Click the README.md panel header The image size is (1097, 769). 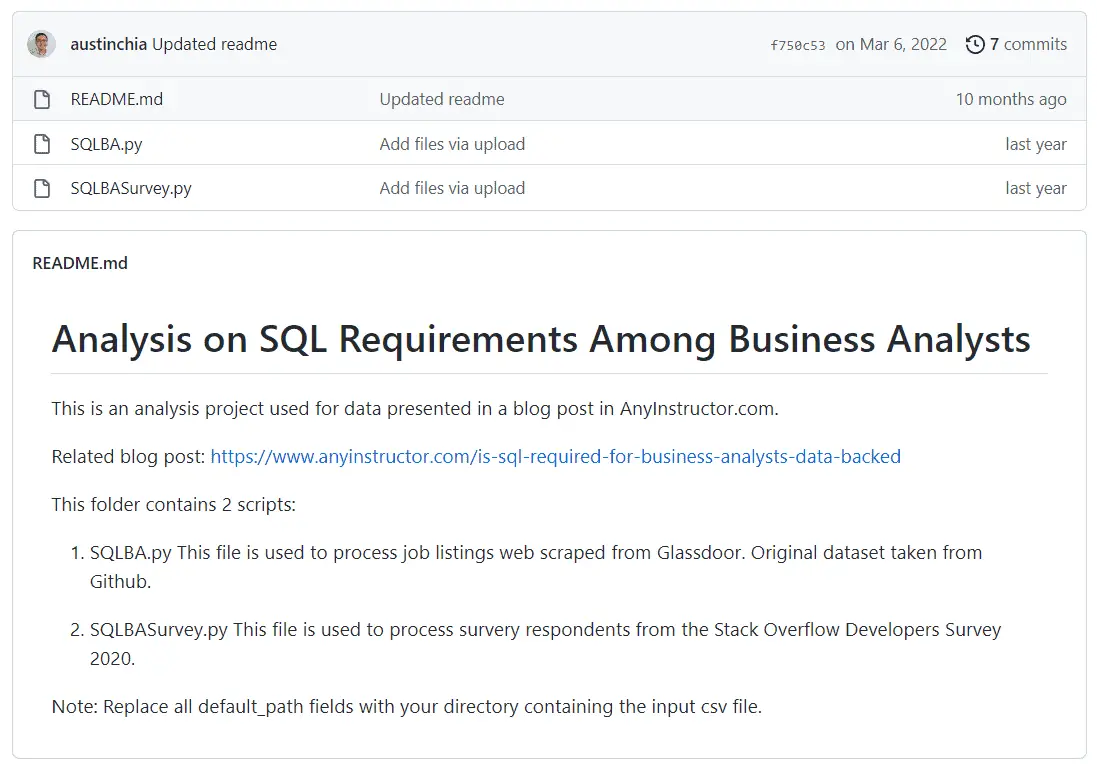click(x=80, y=263)
